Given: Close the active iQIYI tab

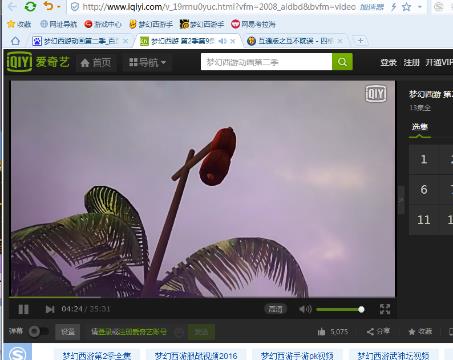Looking at the screenshot, I should coord(233,41).
